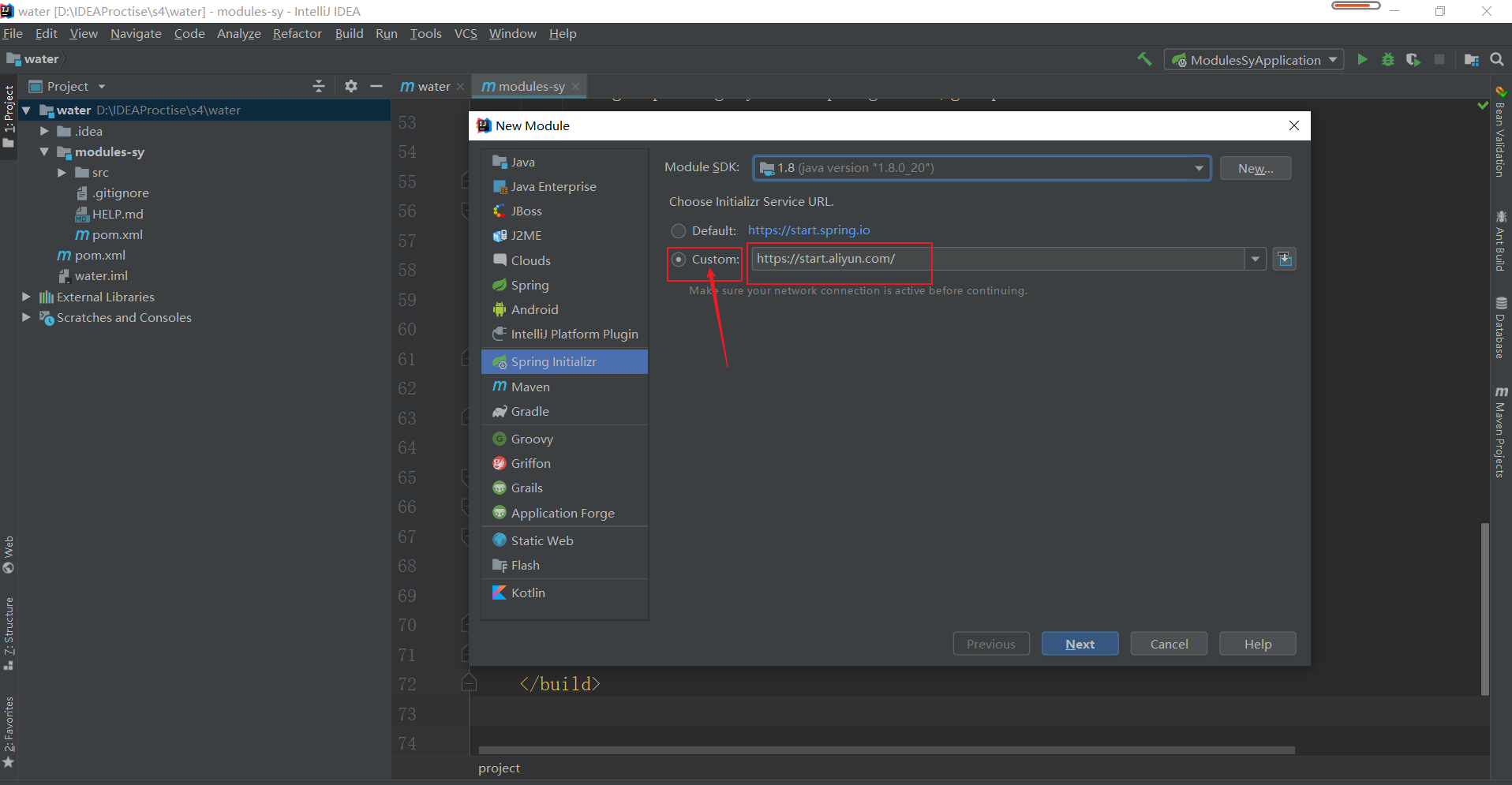The width and height of the screenshot is (1512, 785).
Task: Click the editor horizontal scrollbar
Action: pos(886,750)
